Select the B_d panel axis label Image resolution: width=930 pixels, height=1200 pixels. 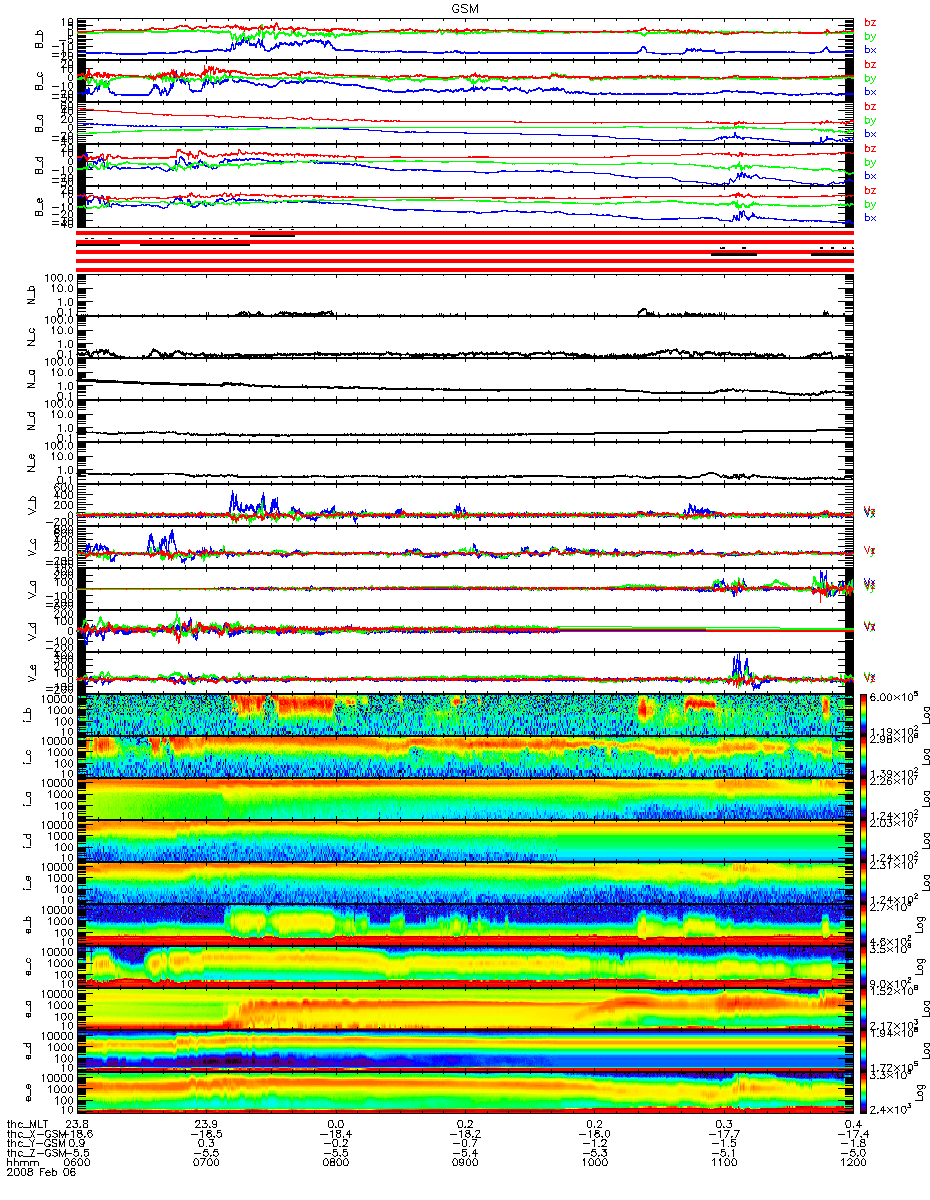[38, 164]
